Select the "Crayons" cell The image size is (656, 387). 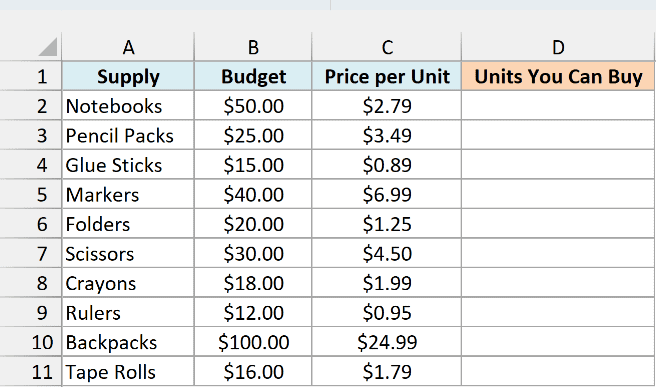(x=128, y=283)
